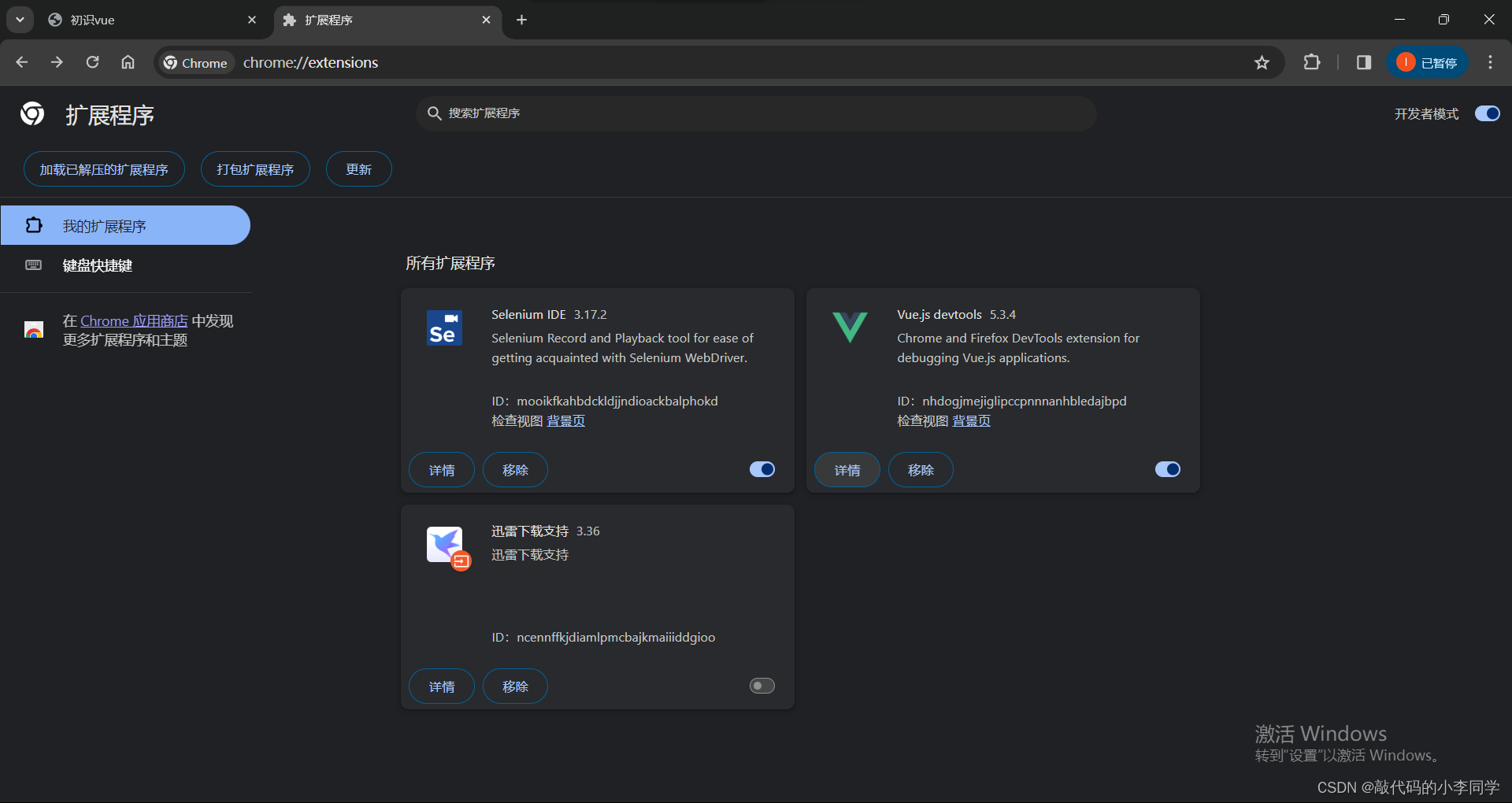The width and height of the screenshot is (1512, 803).
Task: Toggle 开发者模式 developer mode switch
Action: tap(1487, 113)
